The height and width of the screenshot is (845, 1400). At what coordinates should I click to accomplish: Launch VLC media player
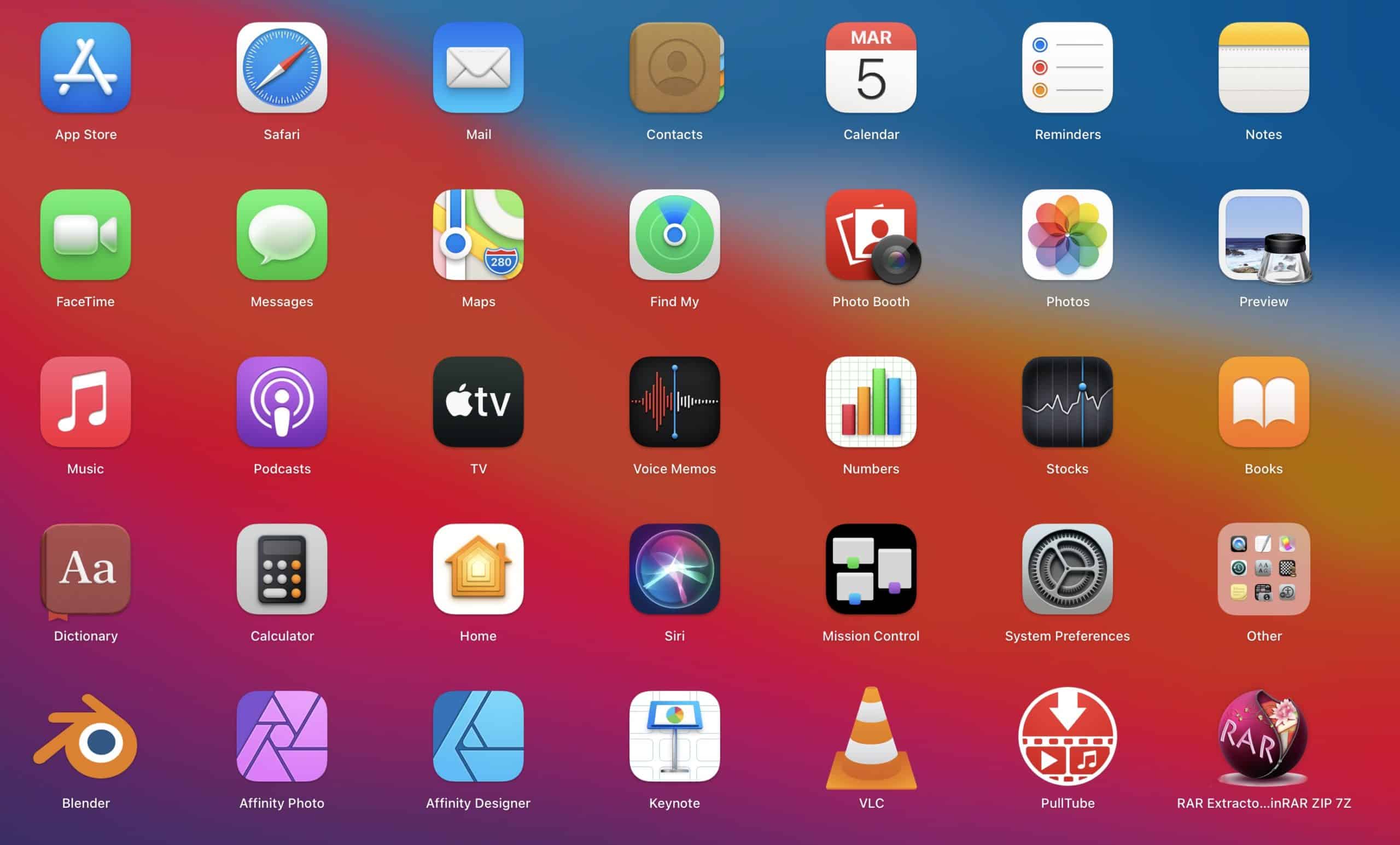[x=868, y=736]
